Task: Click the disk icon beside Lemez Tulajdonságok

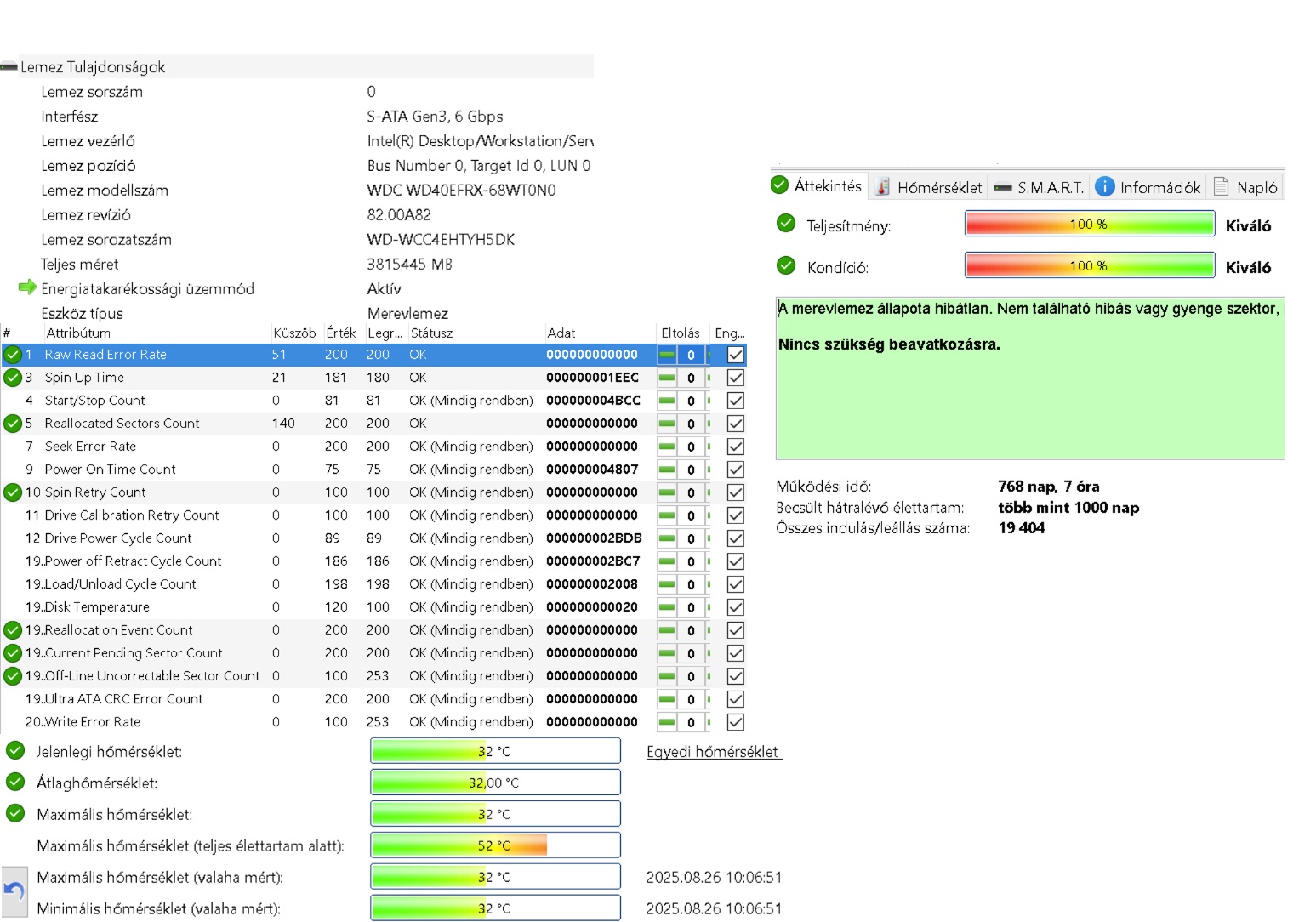Action: pos(9,67)
